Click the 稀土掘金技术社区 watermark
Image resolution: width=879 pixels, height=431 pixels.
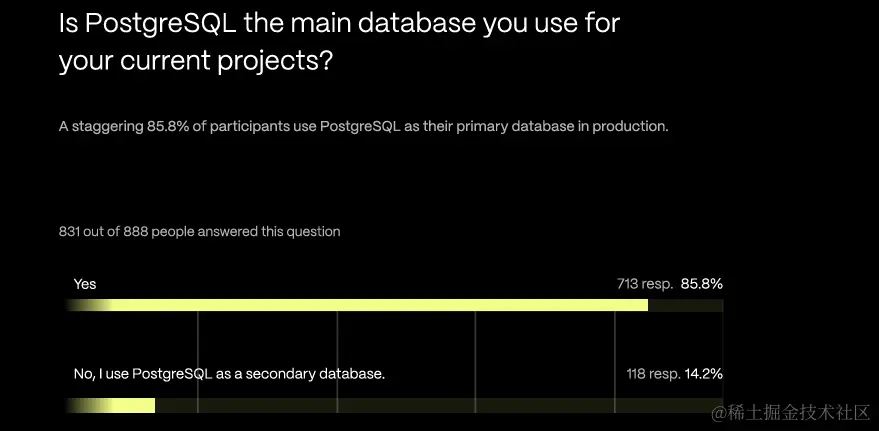(790, 414)
